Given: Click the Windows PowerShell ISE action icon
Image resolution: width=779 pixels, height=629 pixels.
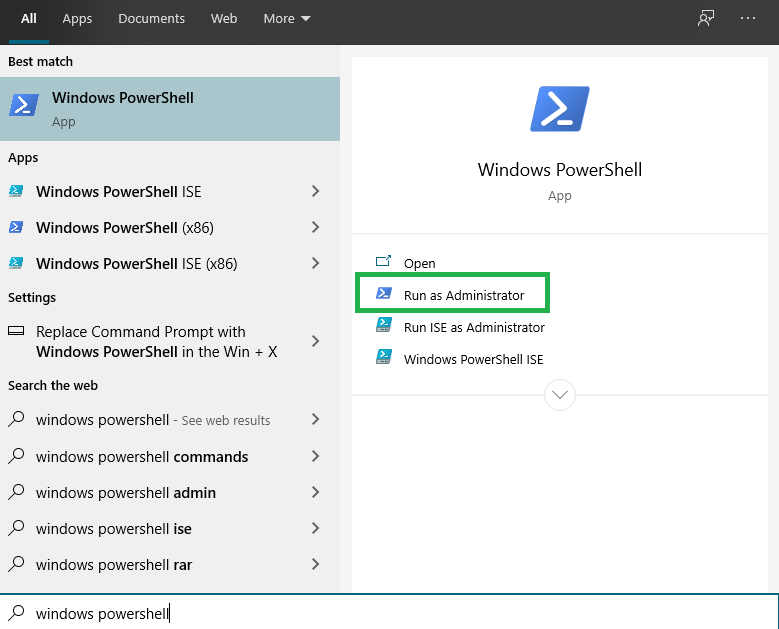Looking at the screenshot, I should pyautogui.click(x=384, y=357).
